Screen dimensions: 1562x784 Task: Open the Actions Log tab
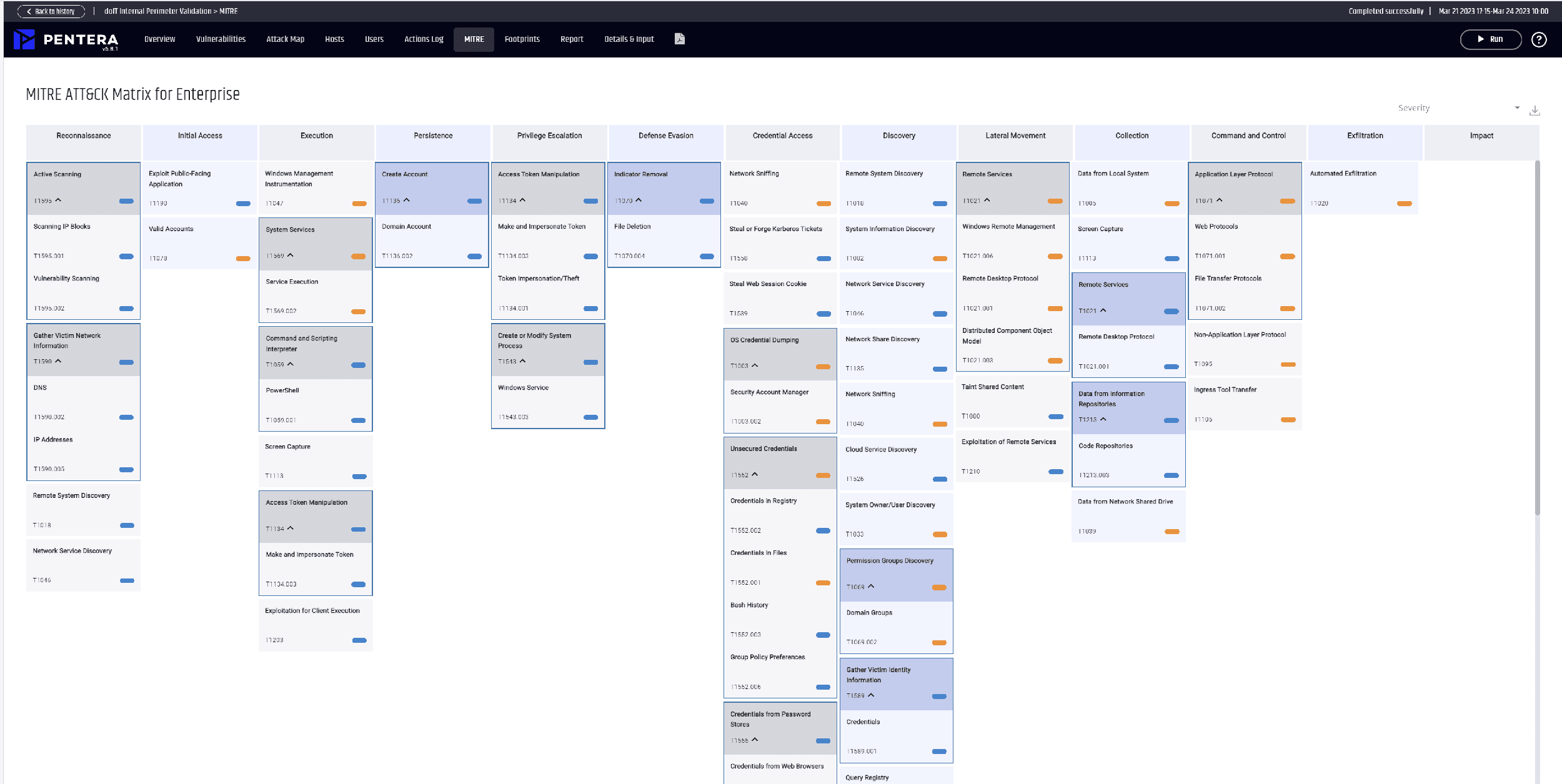click(x=424, y=39)
